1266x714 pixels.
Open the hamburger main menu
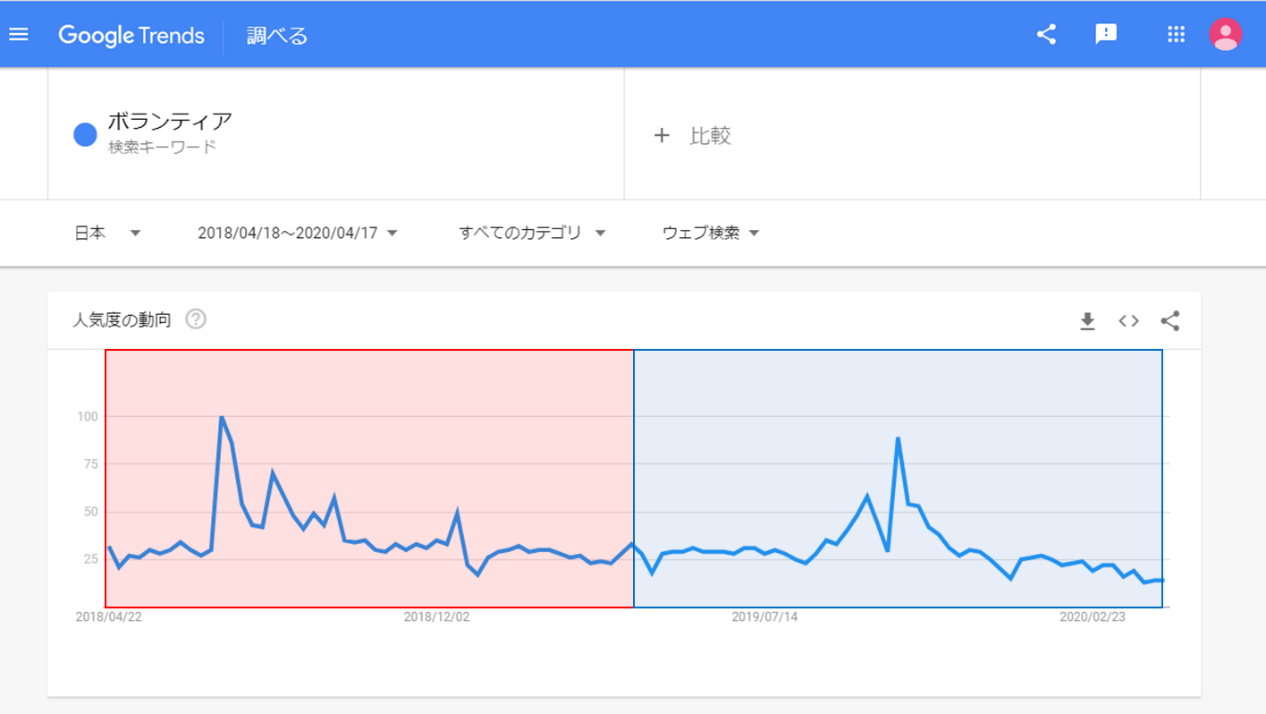click(x=19, y=35)
